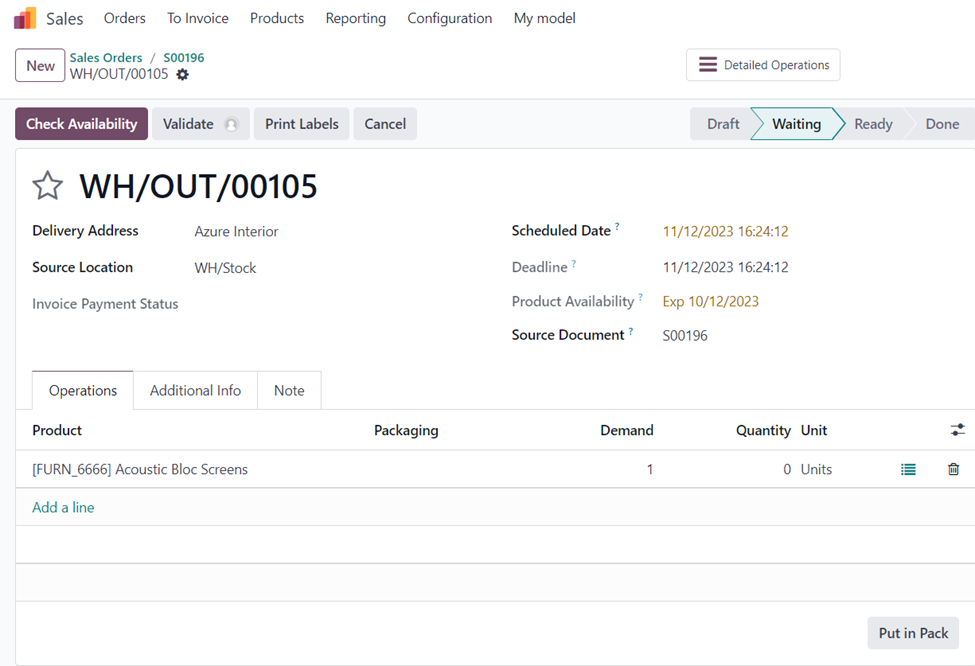Click the Put in Pack button
Screen dimensions: 975x666
coord(912,633)
